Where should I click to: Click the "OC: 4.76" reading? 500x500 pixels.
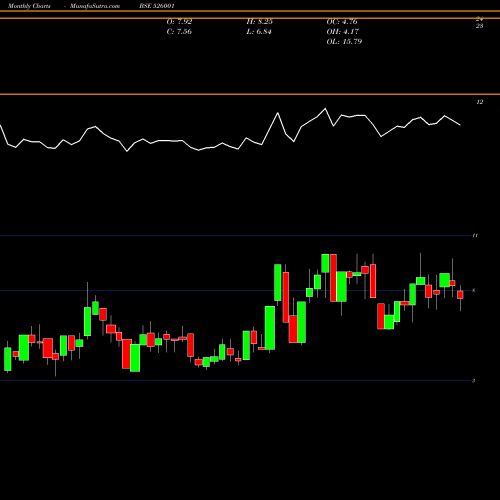[x=342, y=22]
